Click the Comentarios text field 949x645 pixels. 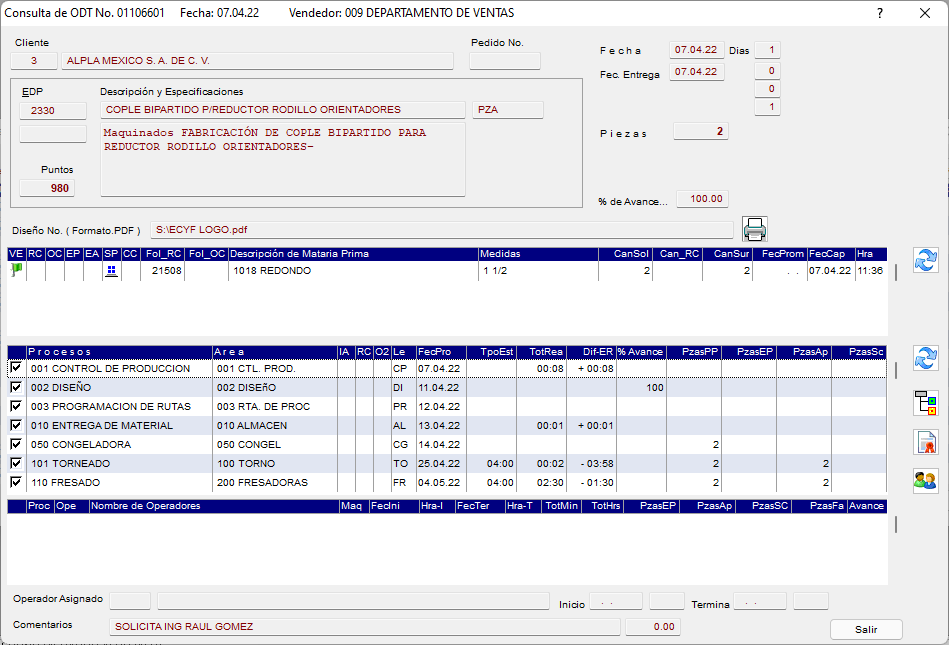(364, 627)
